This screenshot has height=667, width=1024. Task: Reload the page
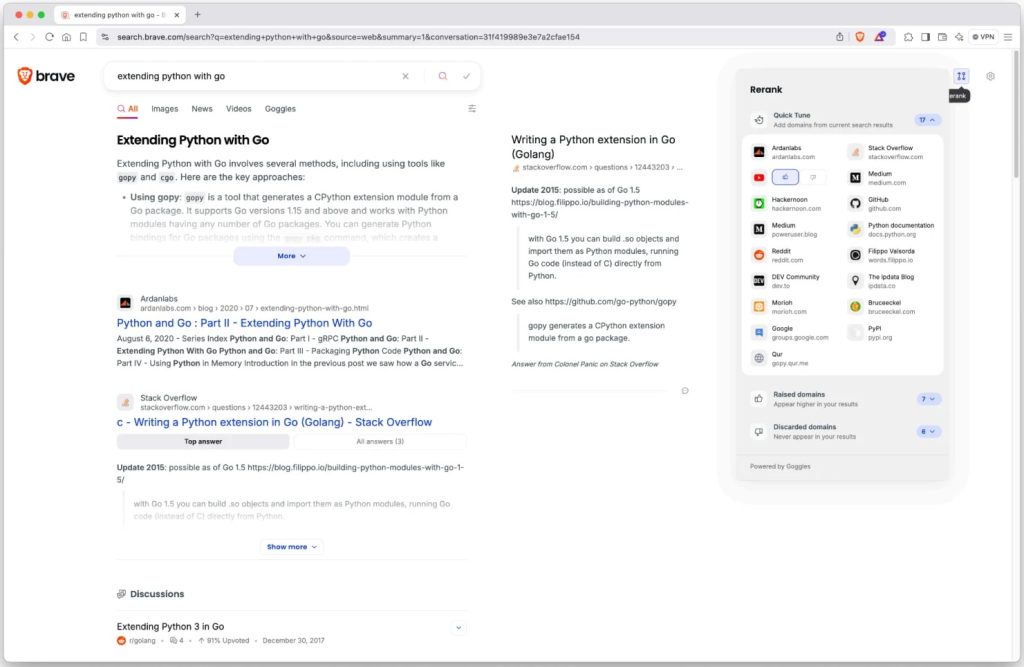pos(50,37)
